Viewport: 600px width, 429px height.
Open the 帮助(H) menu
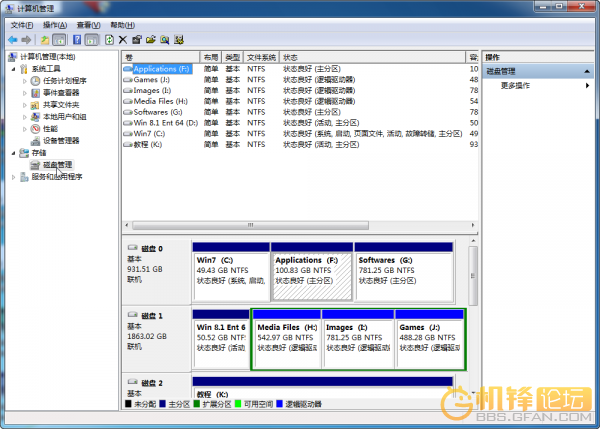tap(122, 25)
